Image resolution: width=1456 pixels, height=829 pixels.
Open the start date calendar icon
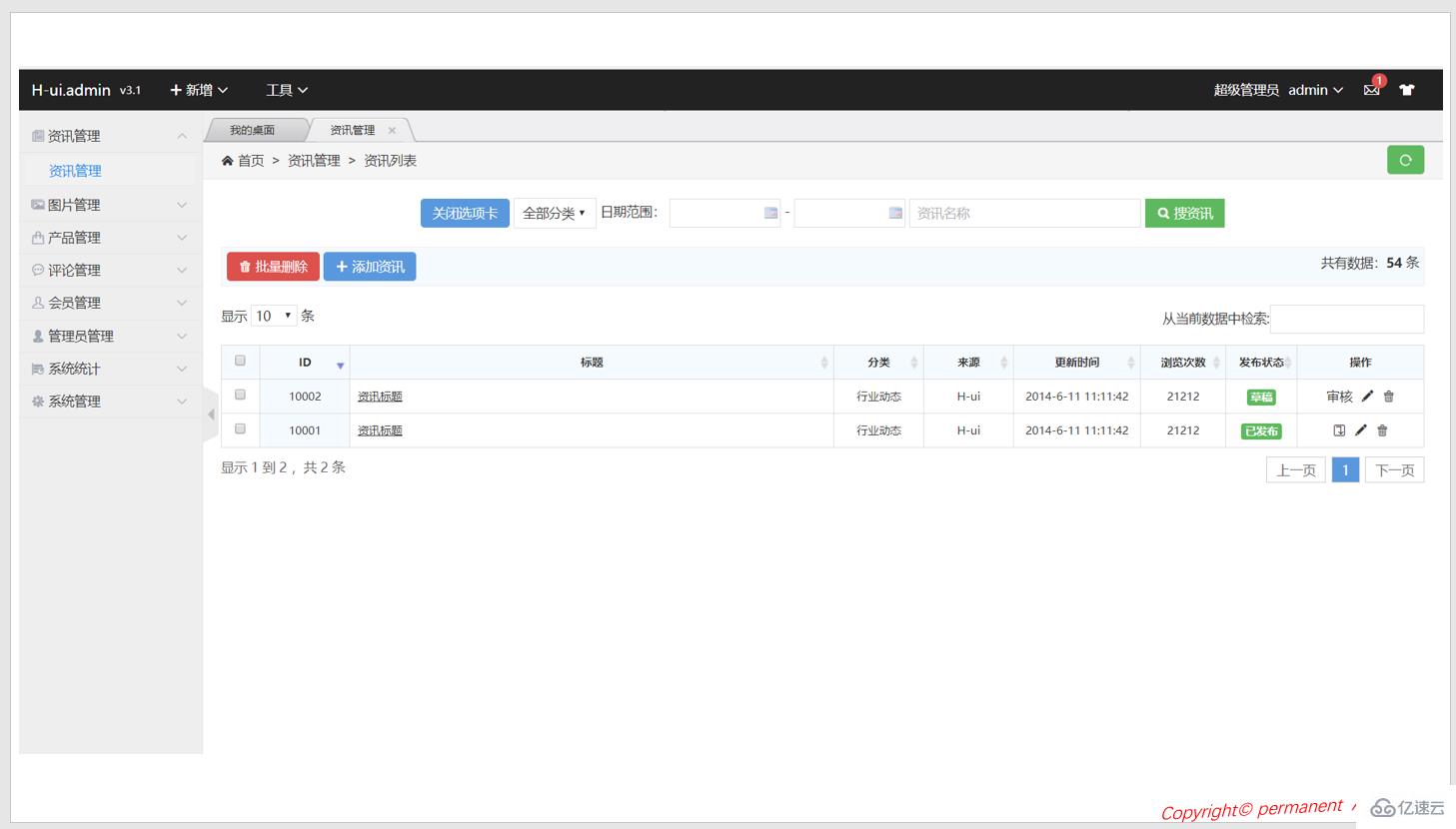click(x=770, y=213)
